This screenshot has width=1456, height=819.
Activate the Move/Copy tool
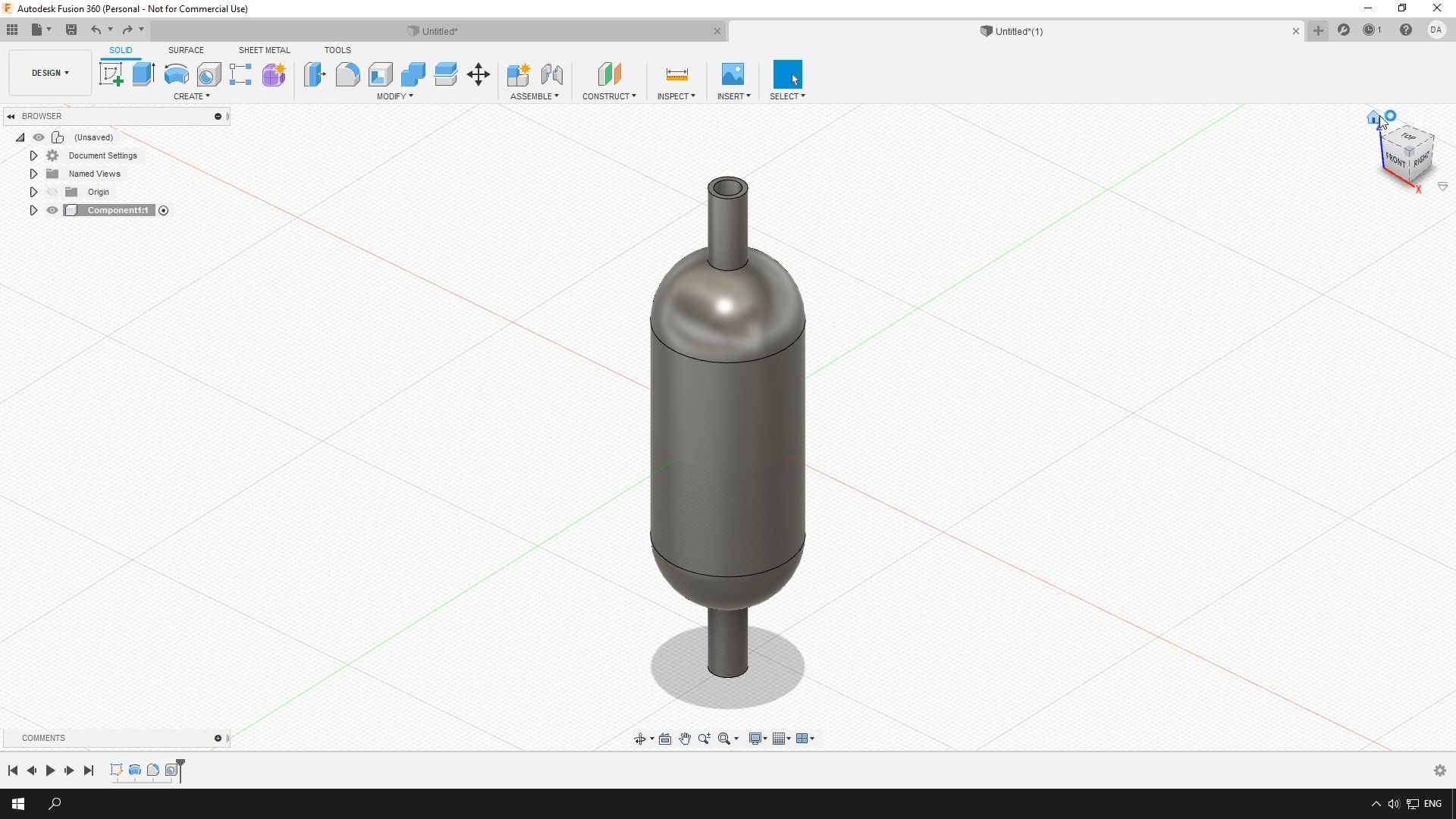(x=478, y=74)
